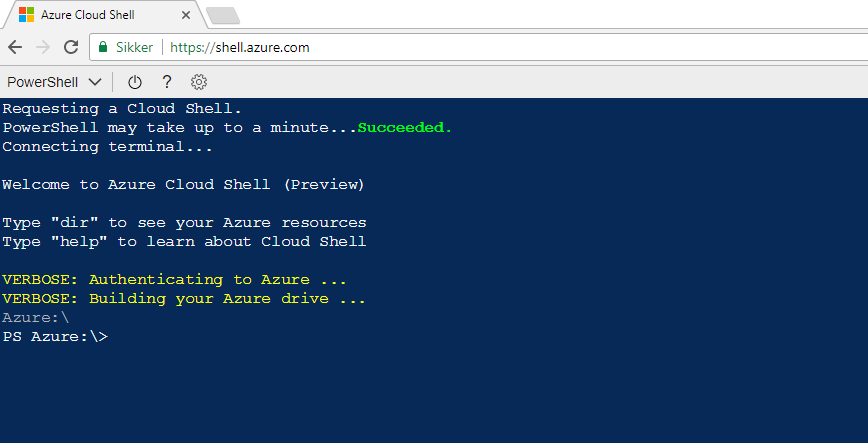Click the VERBOSE Authenticating to Azure line

click(174, 280)
